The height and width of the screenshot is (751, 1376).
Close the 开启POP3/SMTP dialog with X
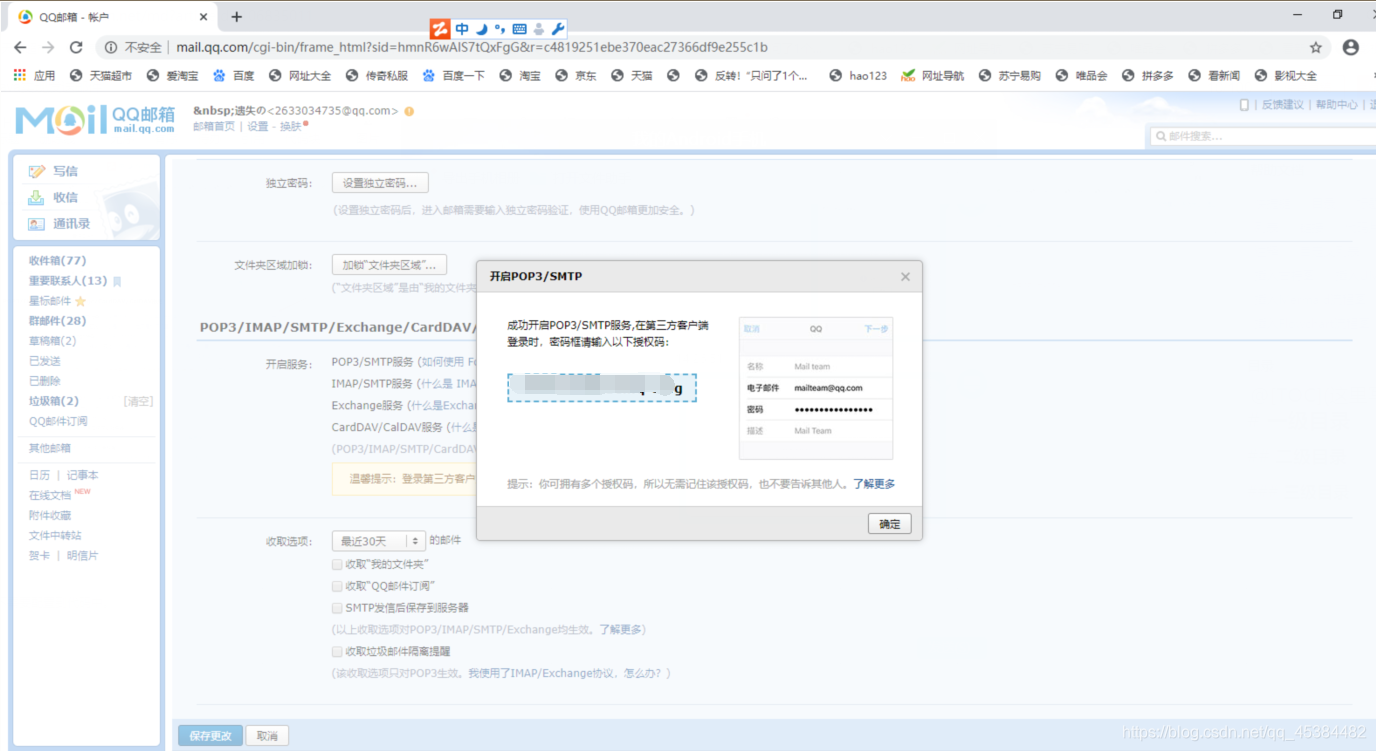(x=905, y=277)
